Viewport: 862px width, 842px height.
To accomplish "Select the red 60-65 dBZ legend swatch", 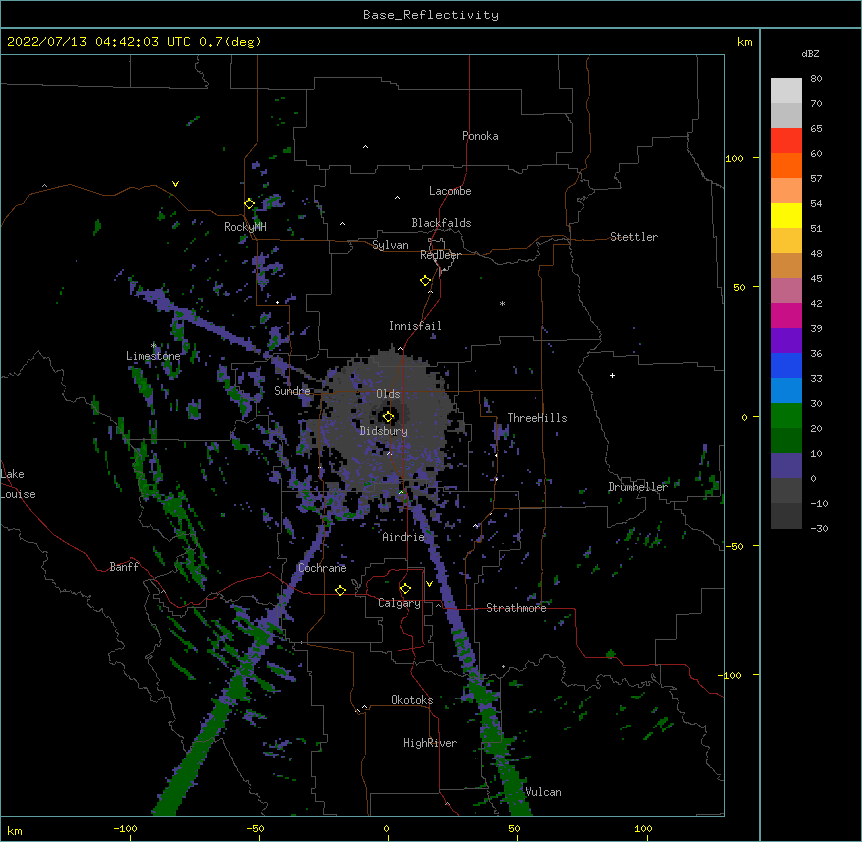I will (x=786, y=141).
